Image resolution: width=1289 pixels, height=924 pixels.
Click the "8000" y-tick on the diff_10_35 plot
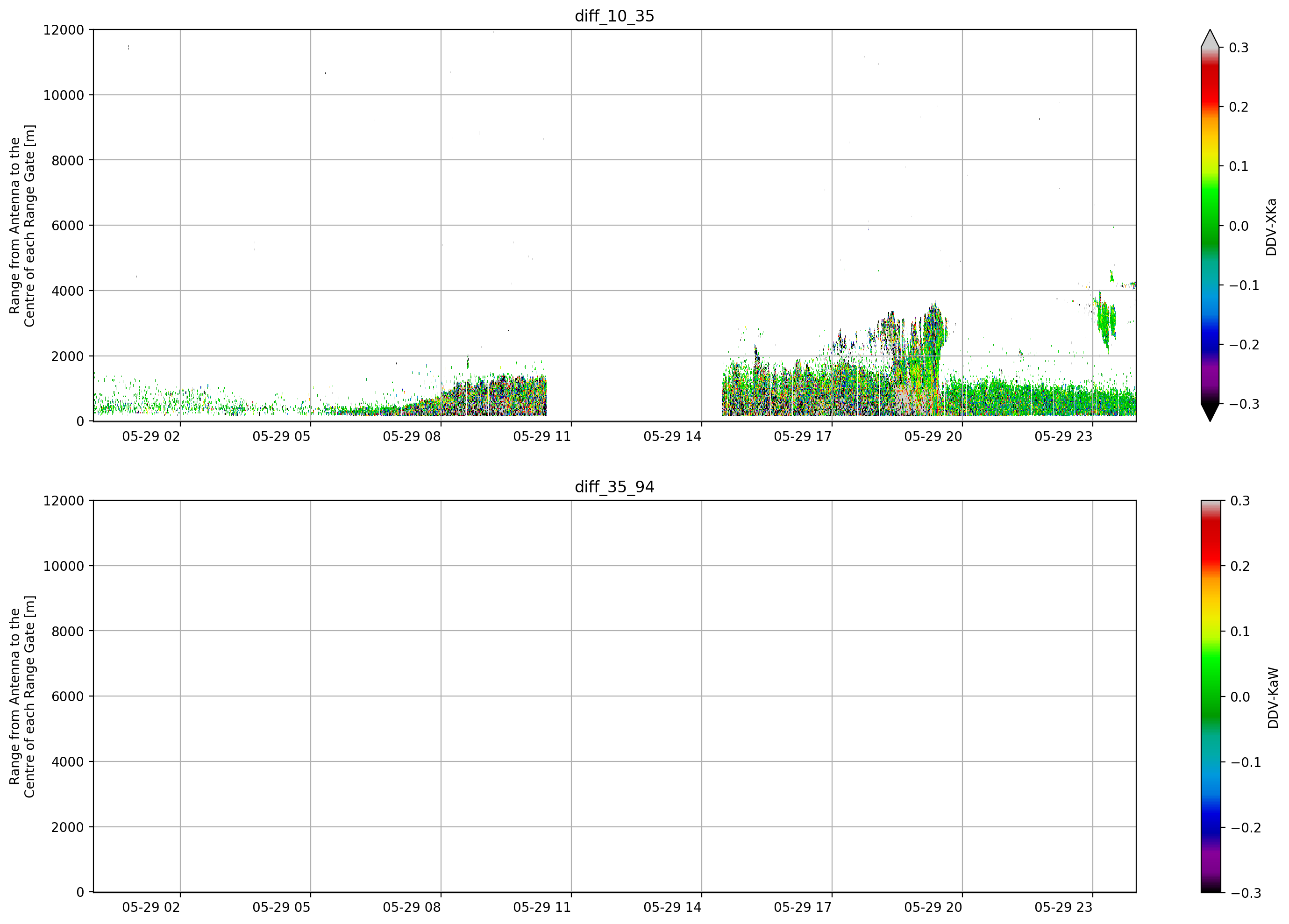[x=68, y=161]
